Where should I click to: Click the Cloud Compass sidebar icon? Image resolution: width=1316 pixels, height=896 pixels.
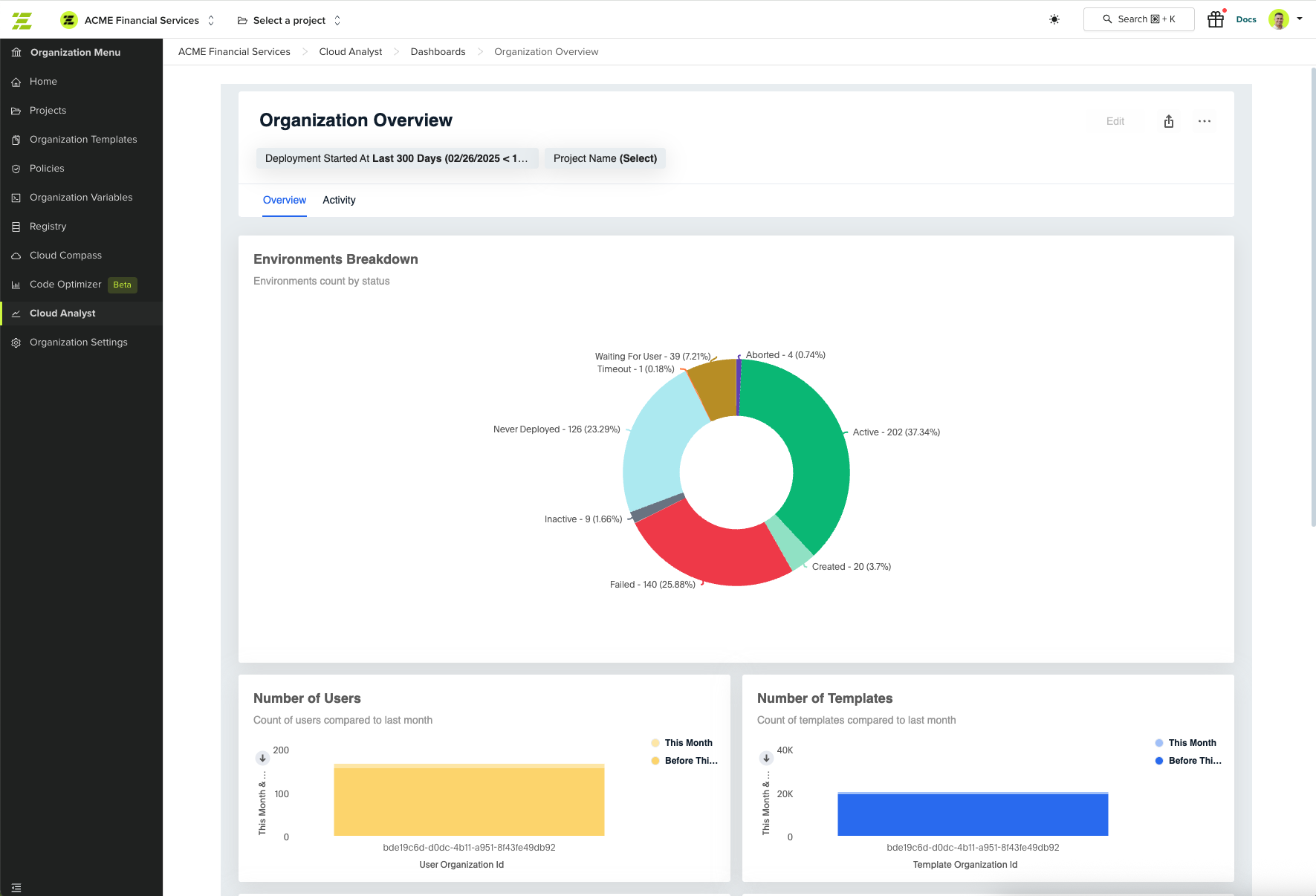coord(16,256)
